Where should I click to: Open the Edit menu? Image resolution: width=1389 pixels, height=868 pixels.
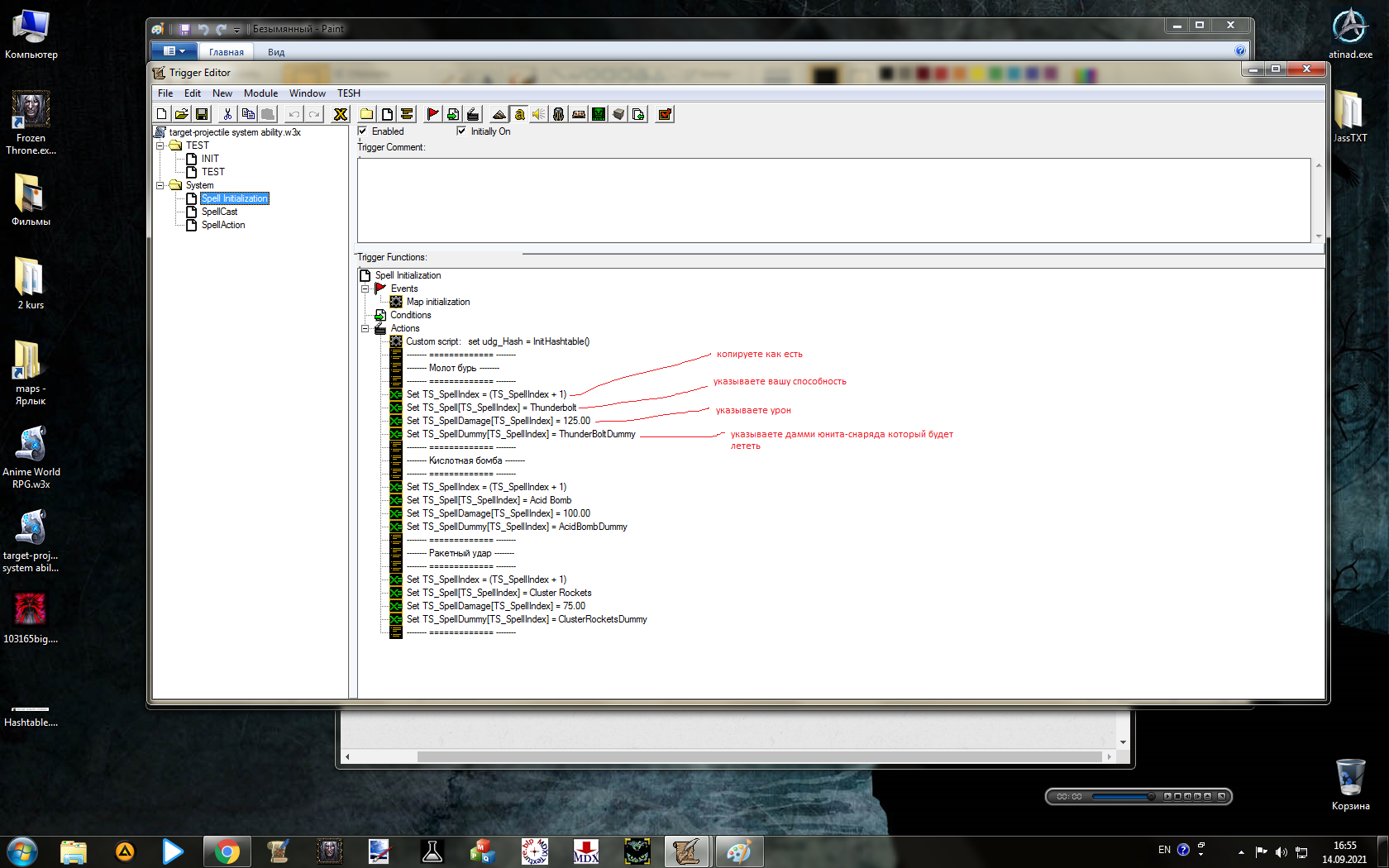[193, 93]
